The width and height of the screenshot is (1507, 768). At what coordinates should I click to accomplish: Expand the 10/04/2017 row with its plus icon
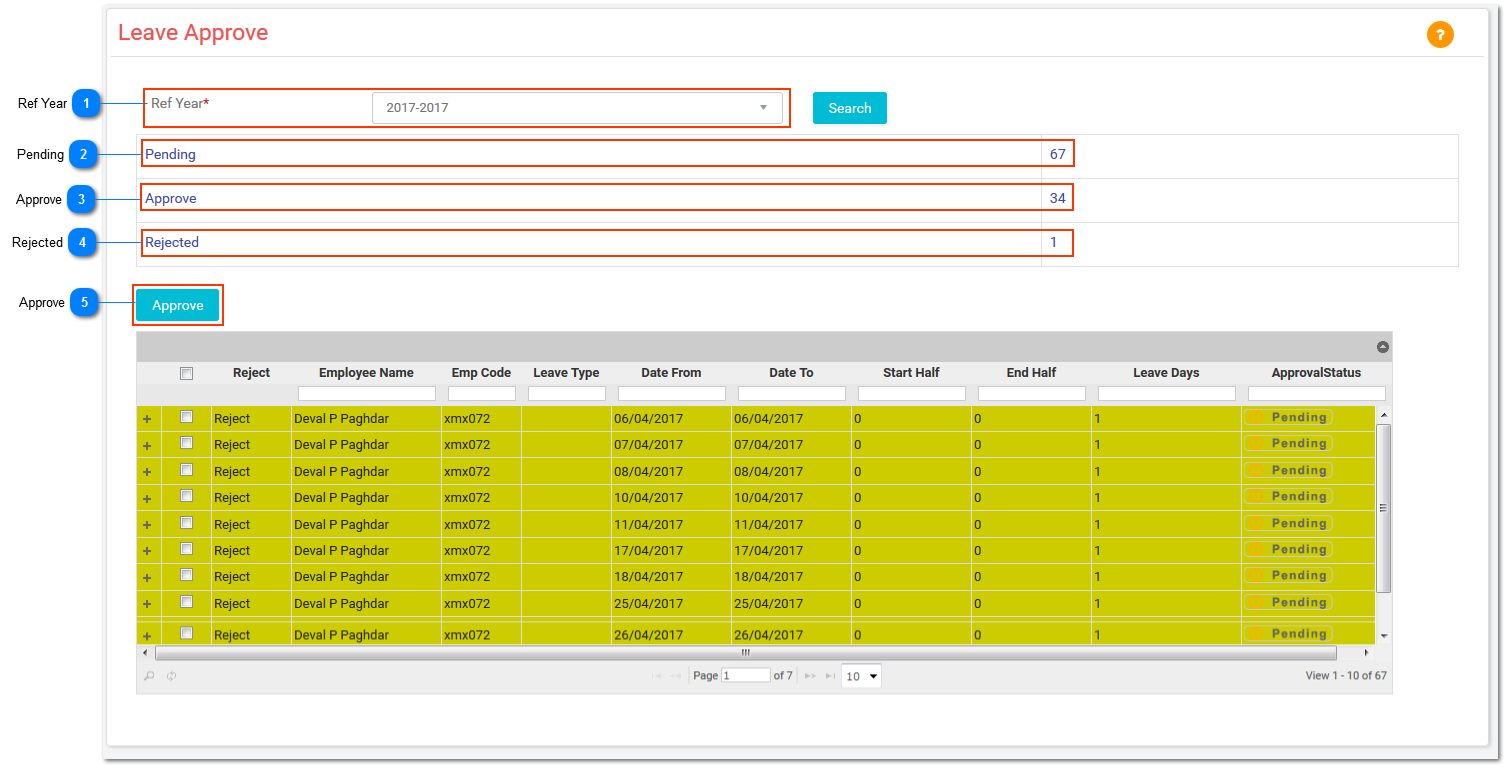coord(147,498)
